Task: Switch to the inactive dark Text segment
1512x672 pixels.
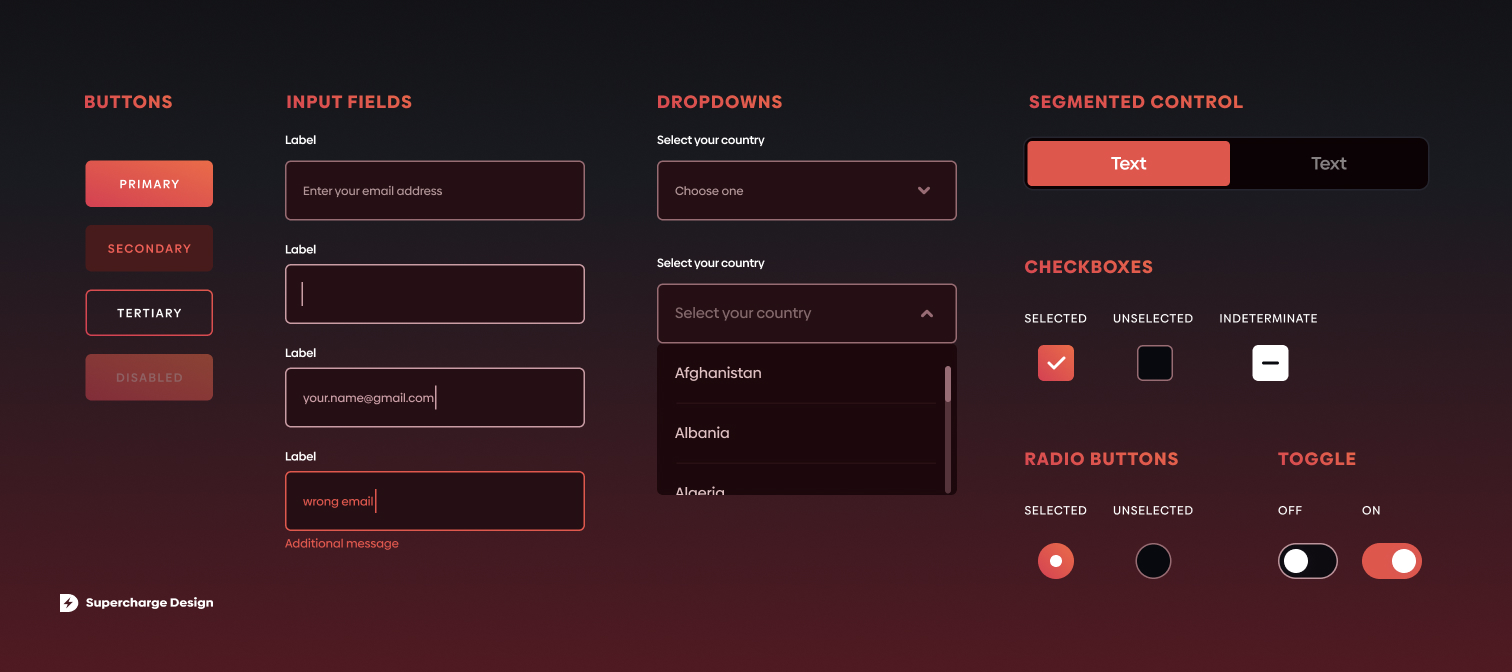Action: click(1328, 164)
